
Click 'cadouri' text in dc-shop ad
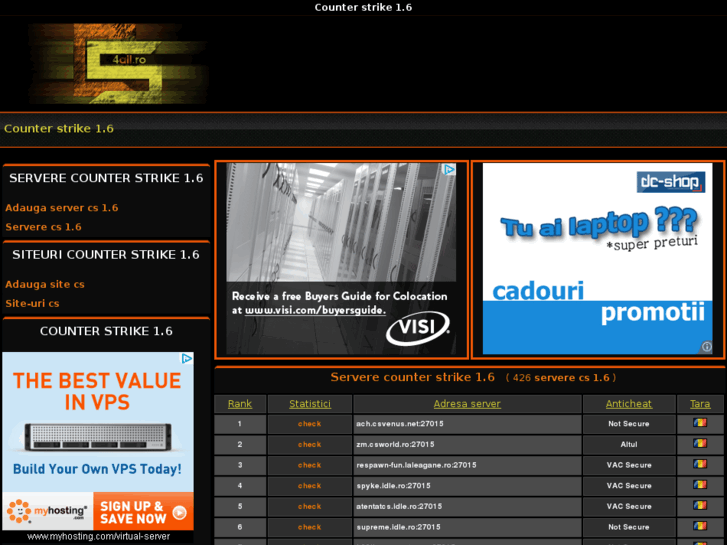click(x=538, y=291)
